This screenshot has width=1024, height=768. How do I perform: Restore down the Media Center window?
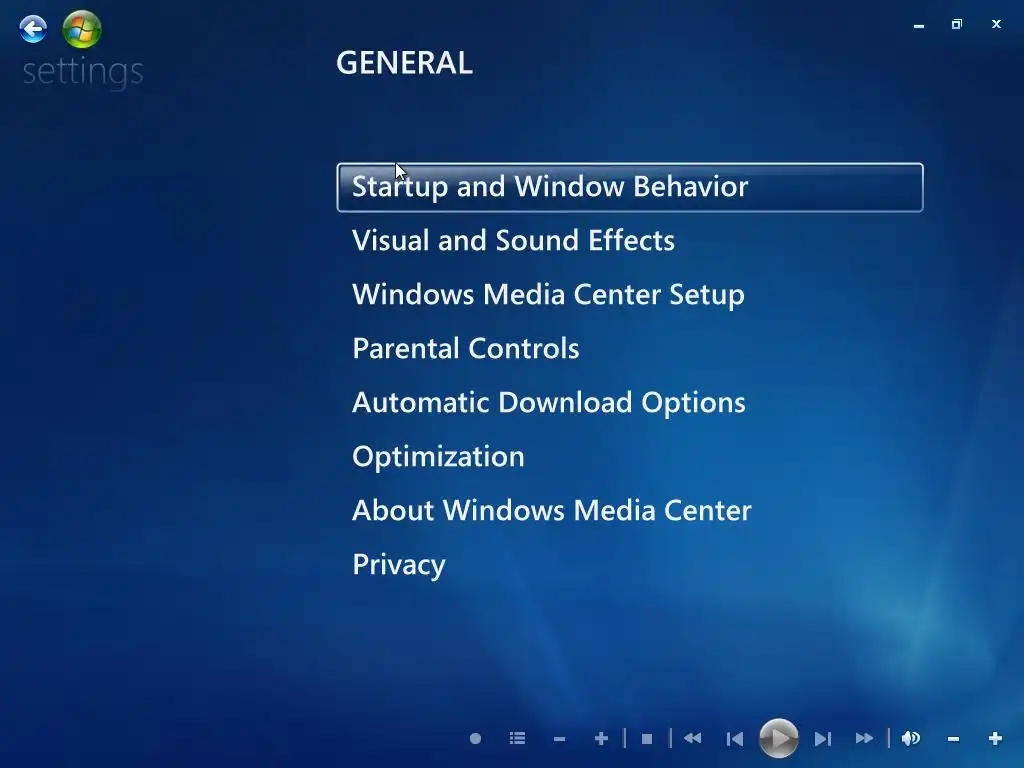click(957, 24)
